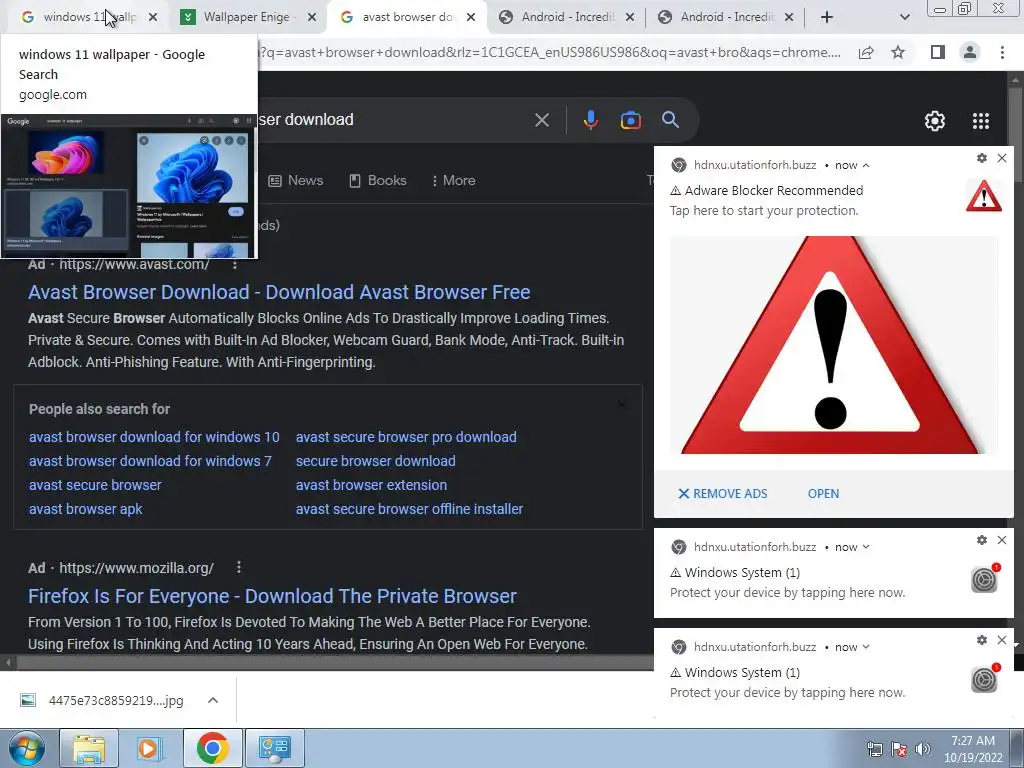1024x768 pixels.
Task: Open options menu for mozilla.org ad
Action: 239,568
